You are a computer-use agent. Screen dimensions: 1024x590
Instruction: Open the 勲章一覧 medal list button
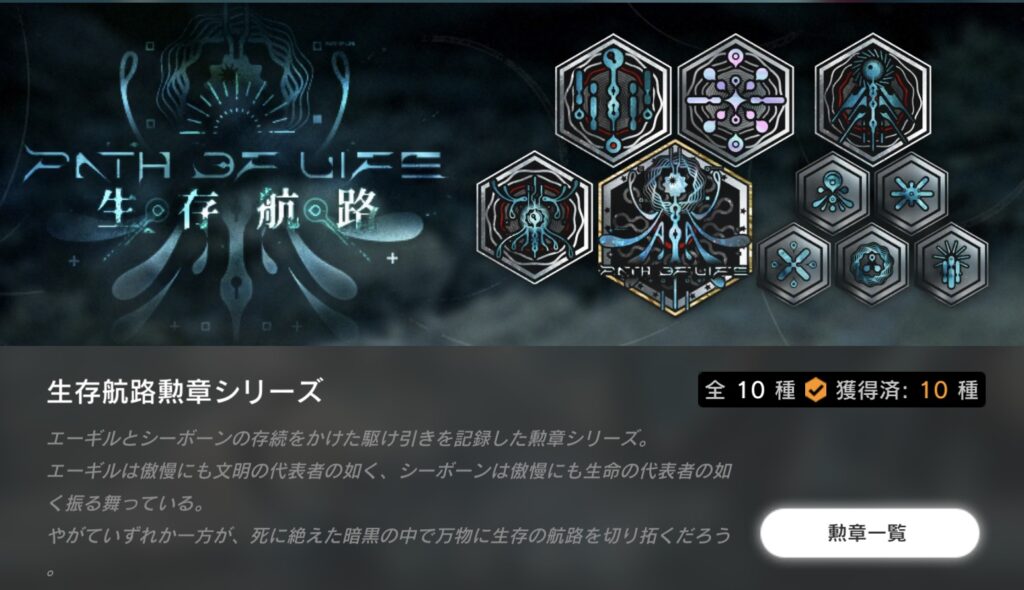[x=869, y=533]
